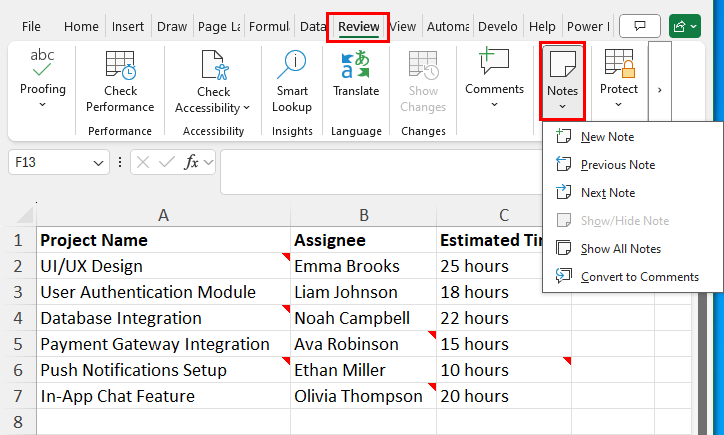Click the Check Accessibility icon

click(x=215, y=65)
